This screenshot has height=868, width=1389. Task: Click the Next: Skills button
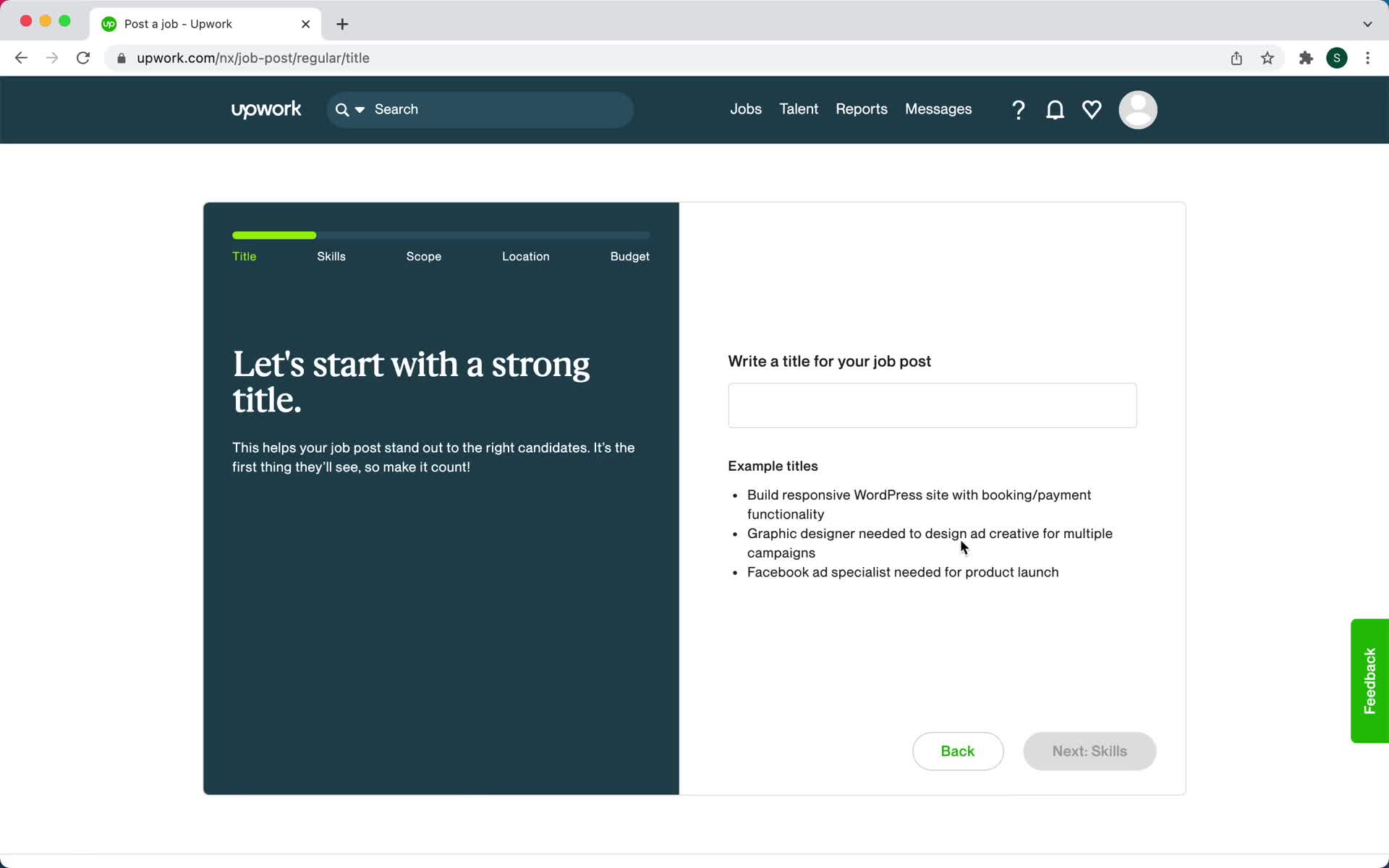1089,751
